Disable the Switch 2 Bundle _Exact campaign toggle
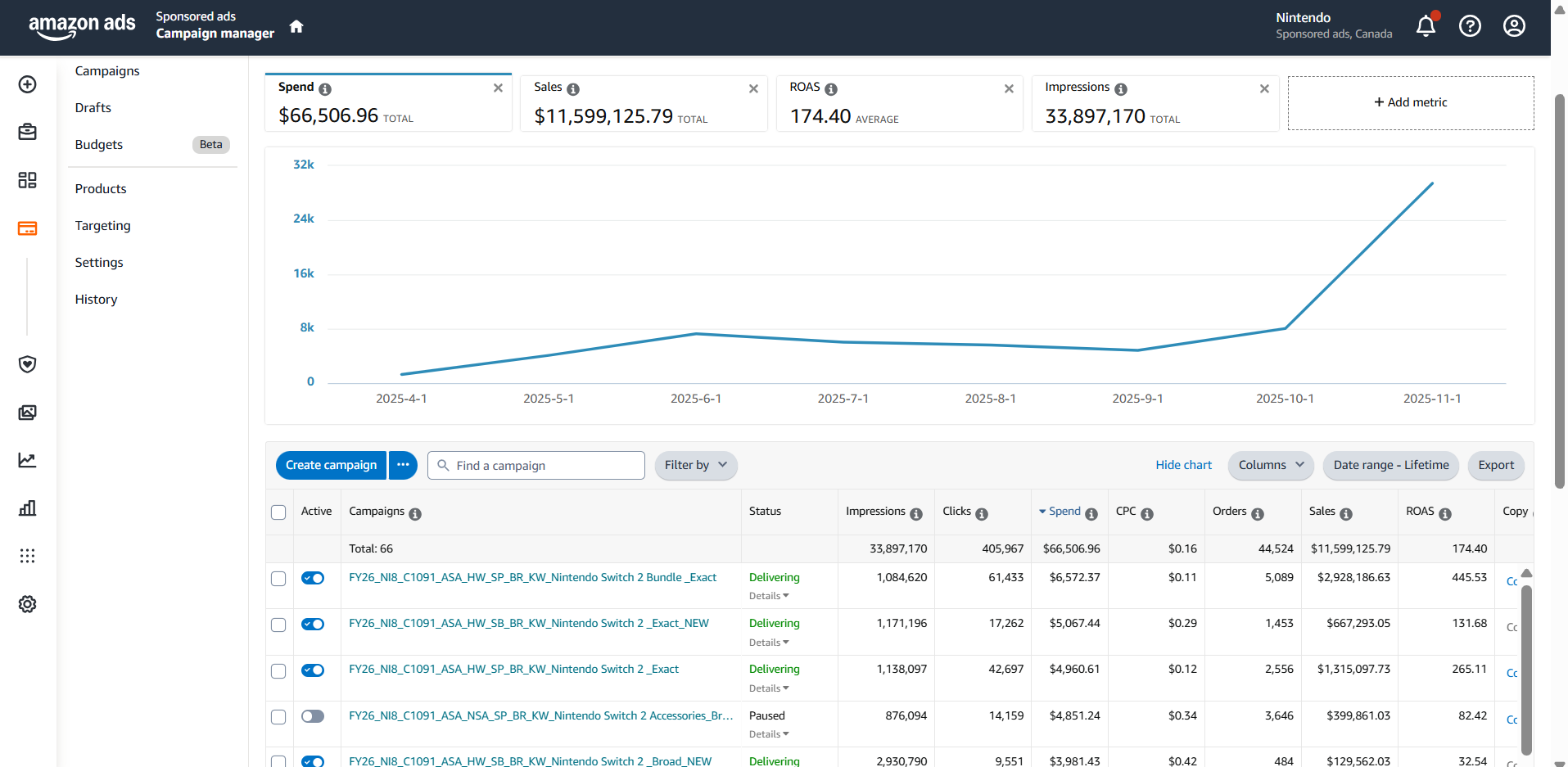This screenshot has width=1568, height=767. tap(313, 578)
